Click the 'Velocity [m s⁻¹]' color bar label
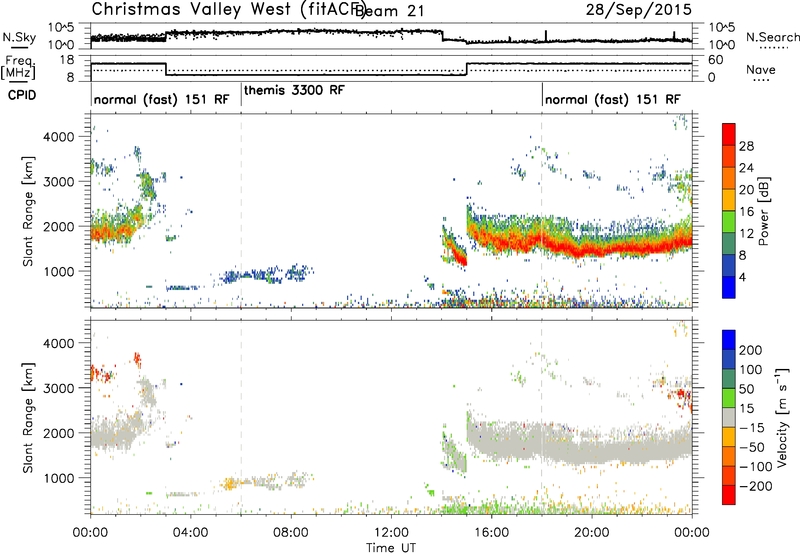Screen dimensions: 800x554 (x=781, y=417)
